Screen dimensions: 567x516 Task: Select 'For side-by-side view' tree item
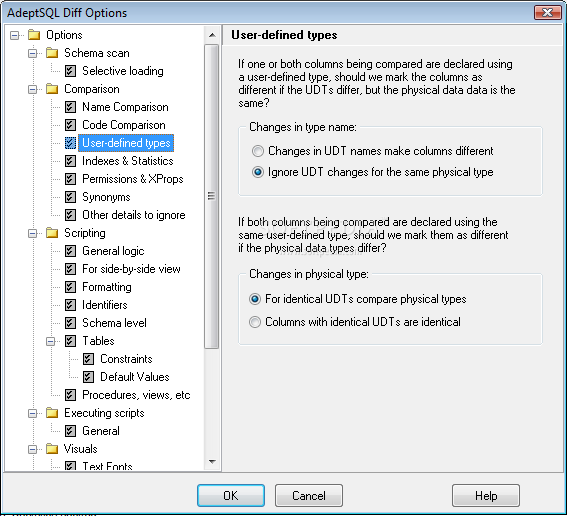pyautogui.click(x=131, y=269)
